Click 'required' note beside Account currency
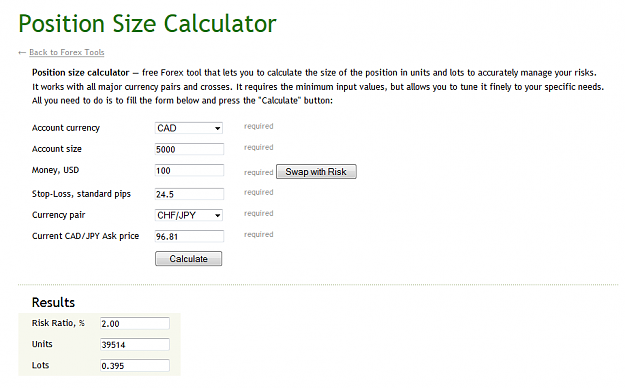625x388 pixels. coord(259,126)
